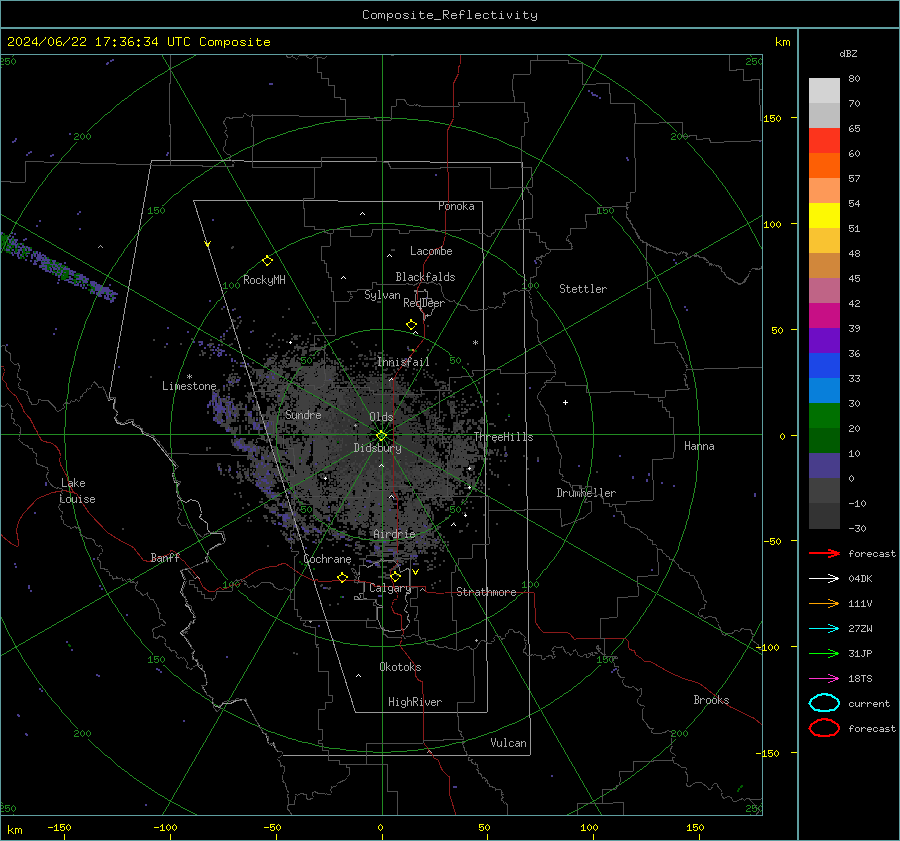Image resolution: width=900 pixels, height=841 pixels.
Task: Click the Ponoka city label
Action: click(456, 206)
